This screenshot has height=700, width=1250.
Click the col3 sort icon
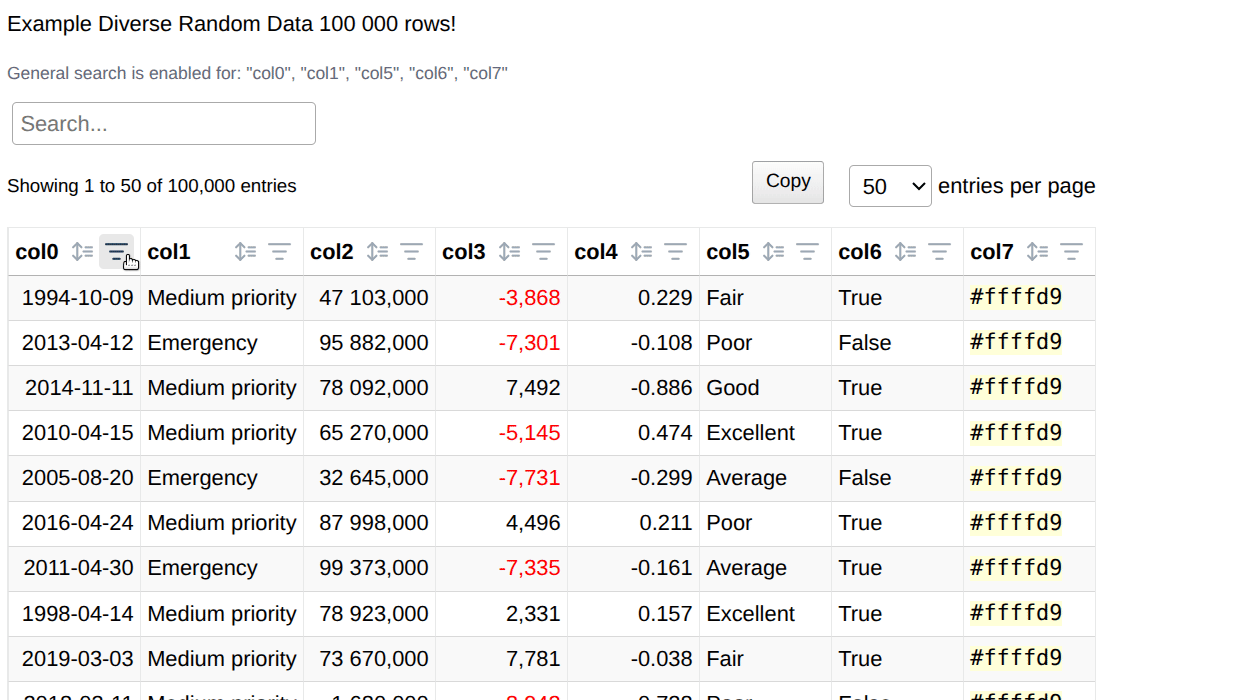pyautogui.click(x=509, y=252)
